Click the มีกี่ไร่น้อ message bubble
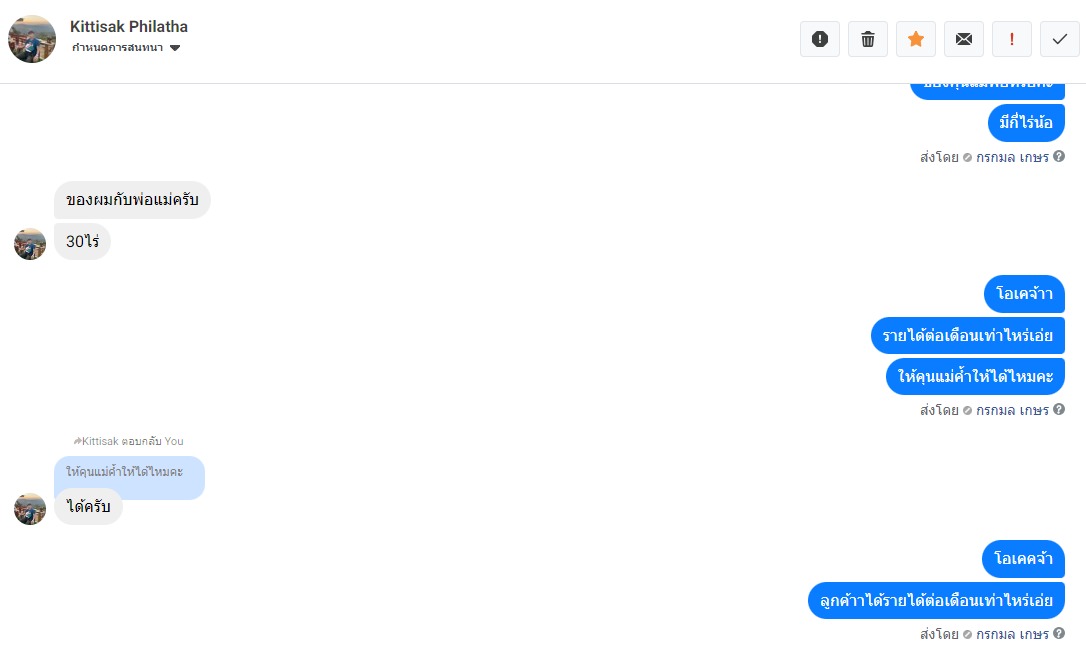This screenshot has width=1086, height=654. (x=1026, y=123)
